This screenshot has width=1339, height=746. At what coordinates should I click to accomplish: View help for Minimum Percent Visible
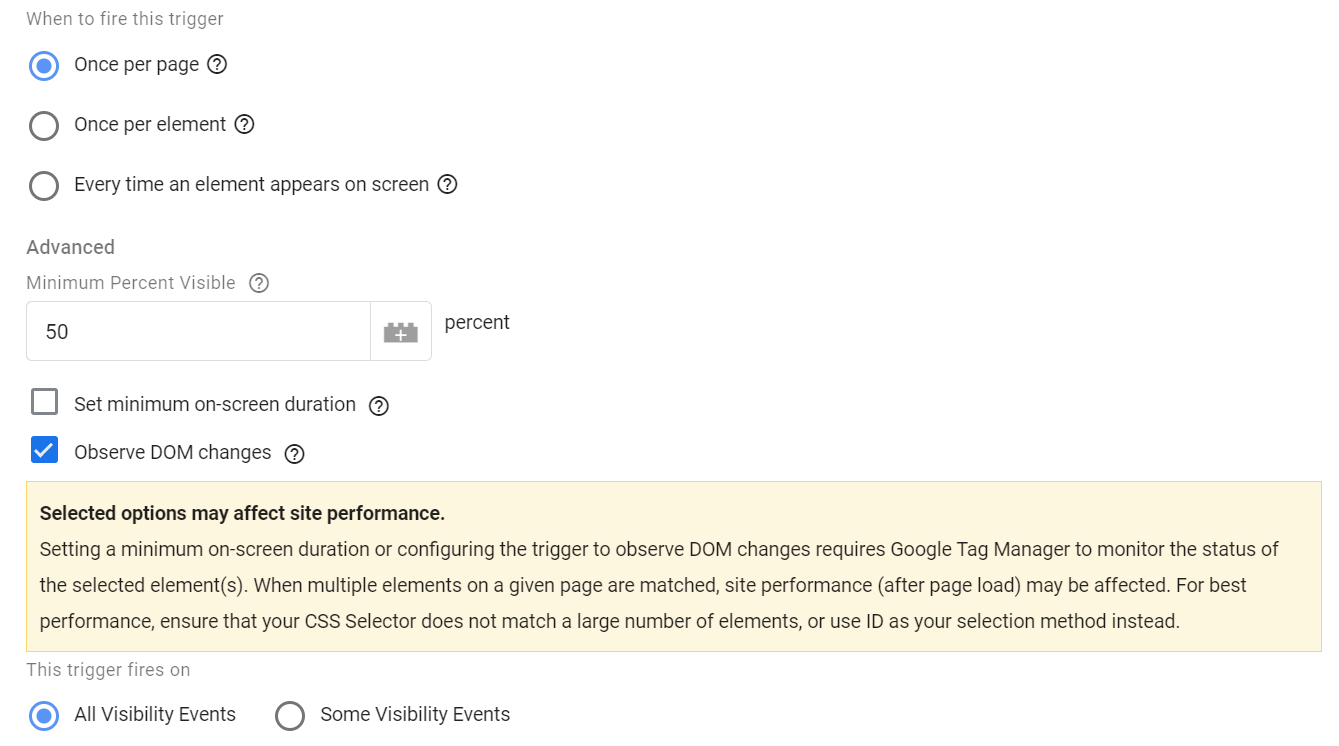tap(259, 283)
